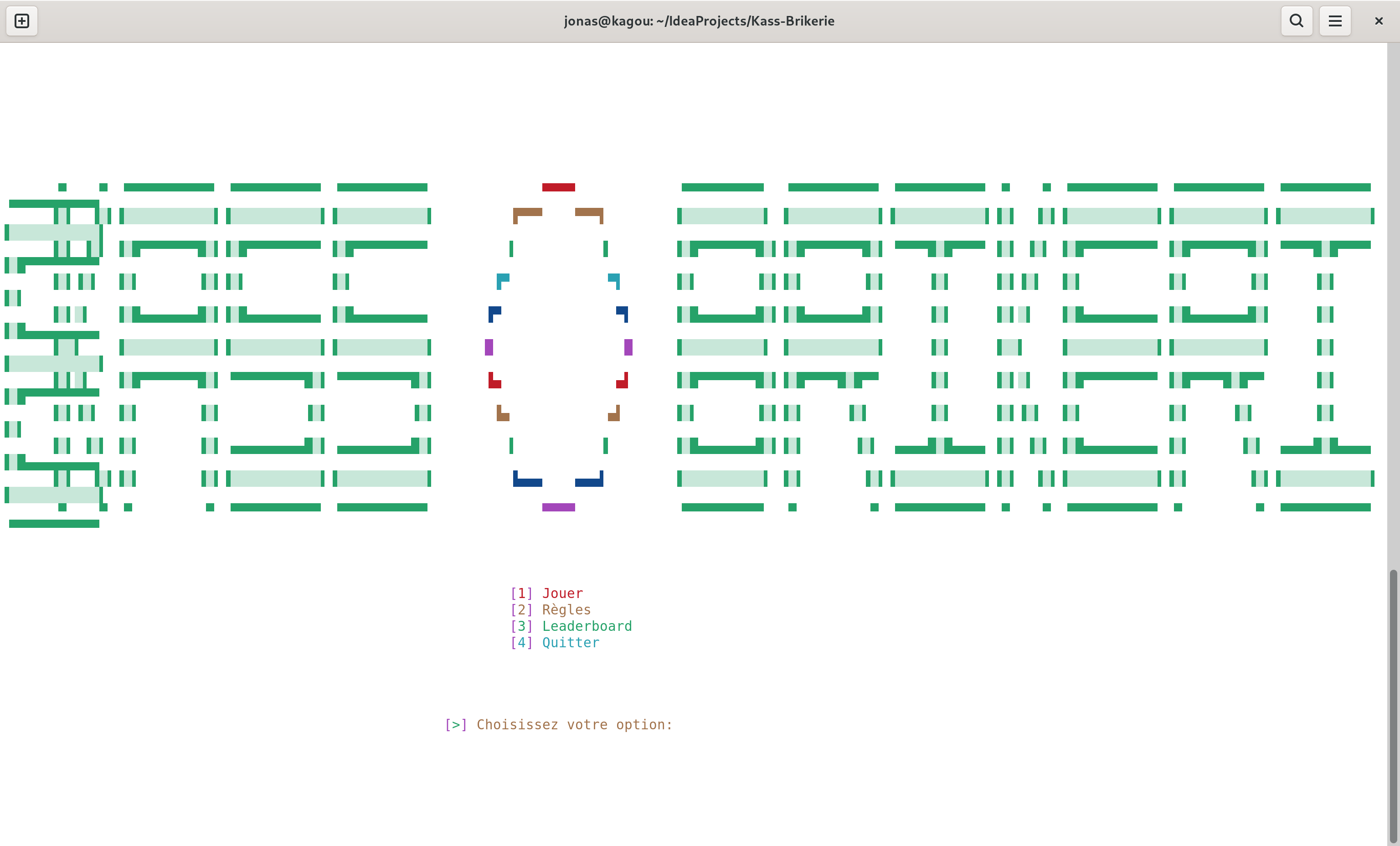Click the red top segment of the ball
Viewport: 1400px width, 846px height.
click(x=559, y=187)
